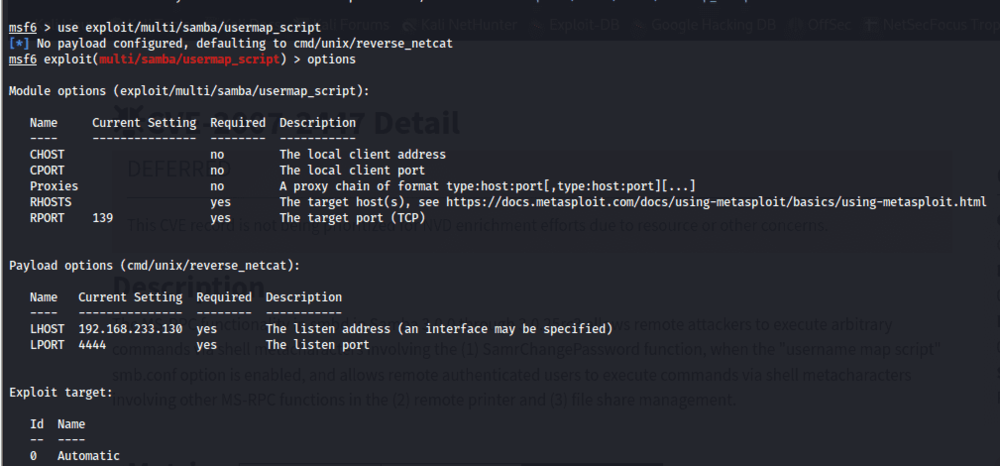Click 'Description' header under Module options
The width and height of the screenshot is (1000, 466).
(318, 122)
